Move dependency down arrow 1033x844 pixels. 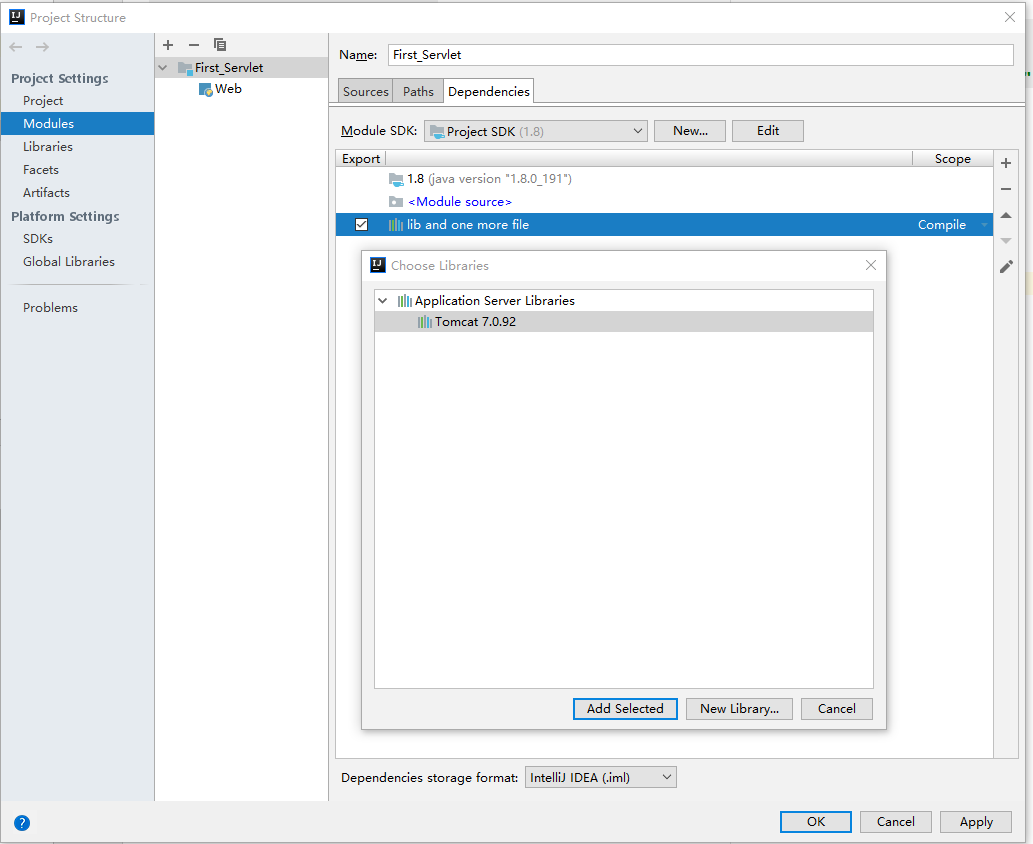point(1006,241)
